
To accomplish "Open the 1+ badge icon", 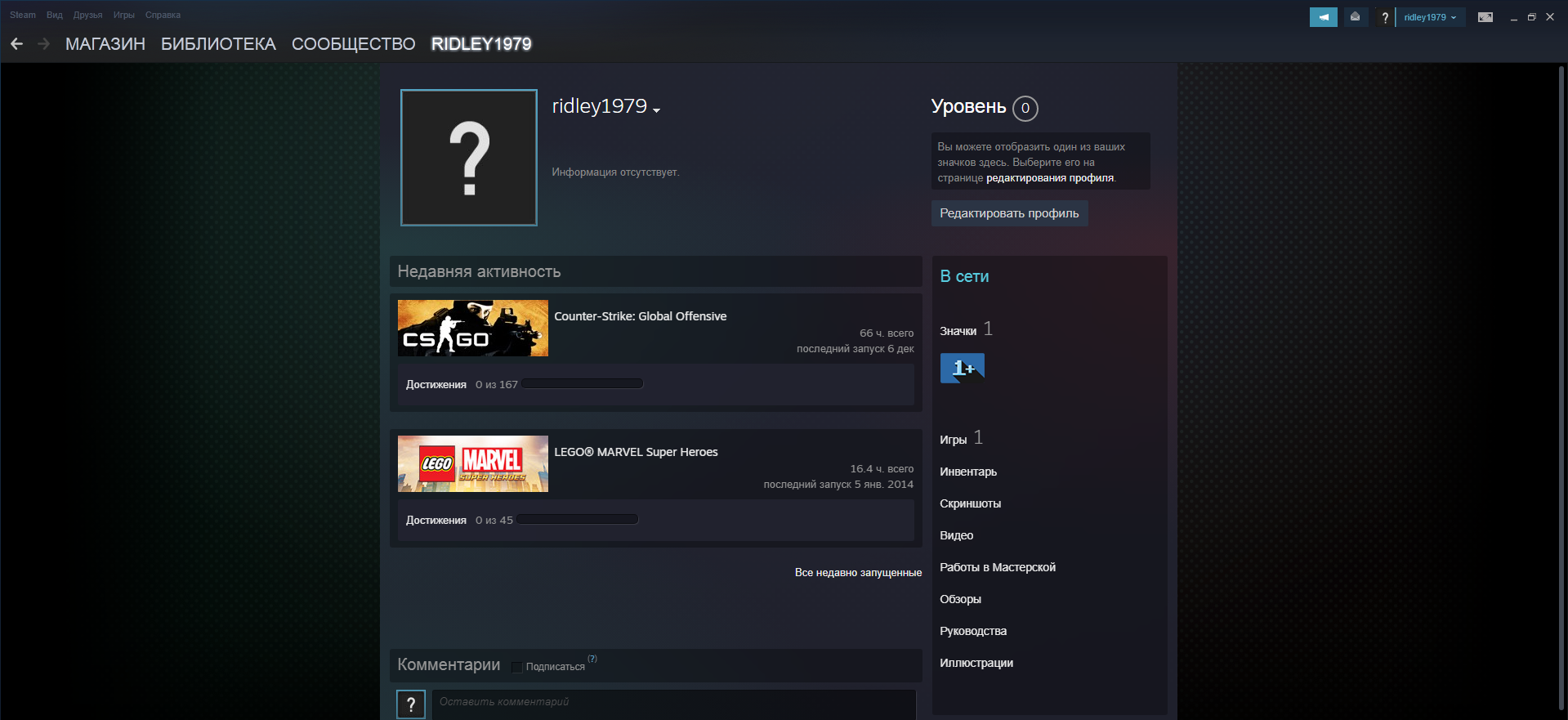I will coord(963,369).
